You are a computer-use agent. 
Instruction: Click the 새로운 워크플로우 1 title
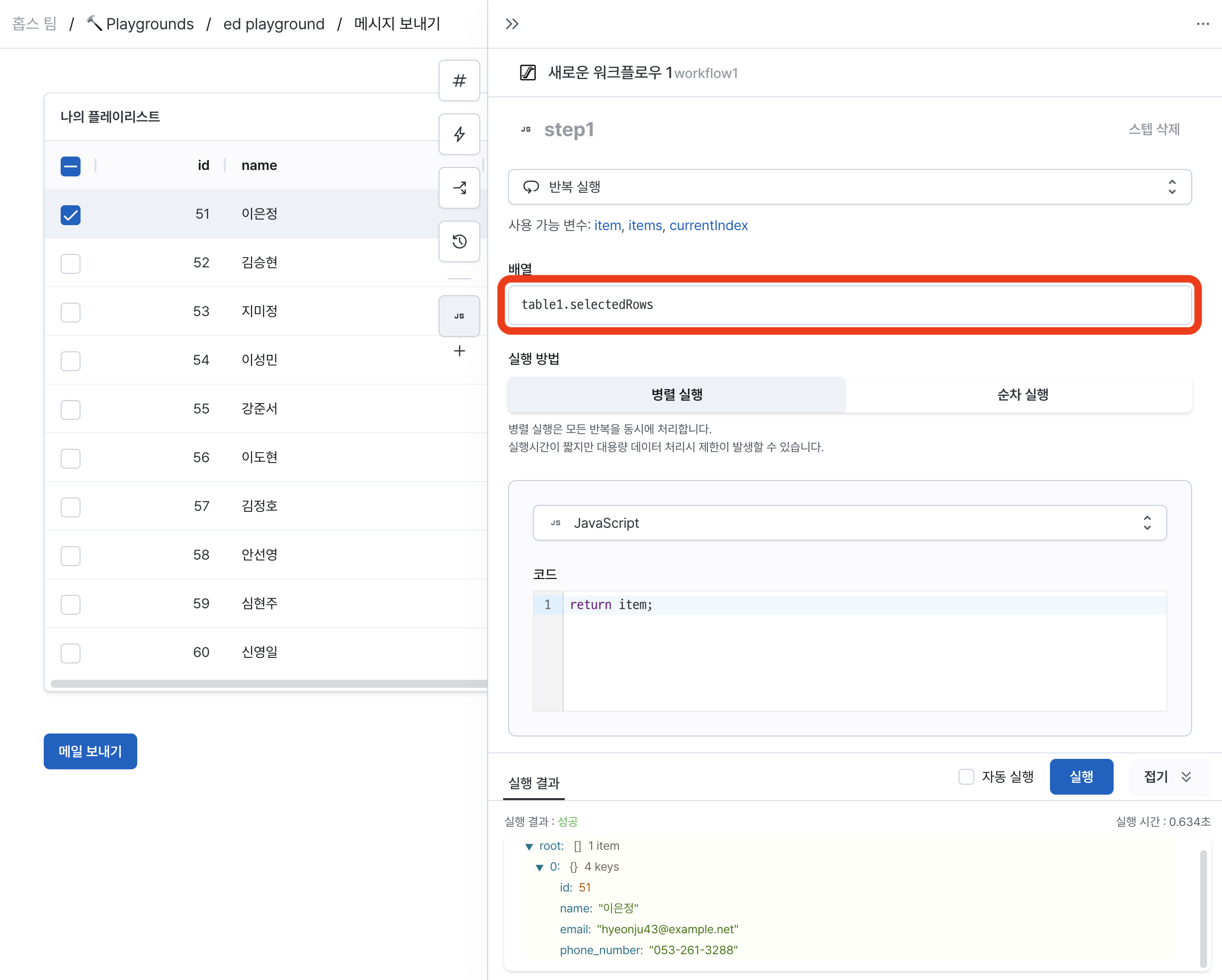(x=610, y=73)
